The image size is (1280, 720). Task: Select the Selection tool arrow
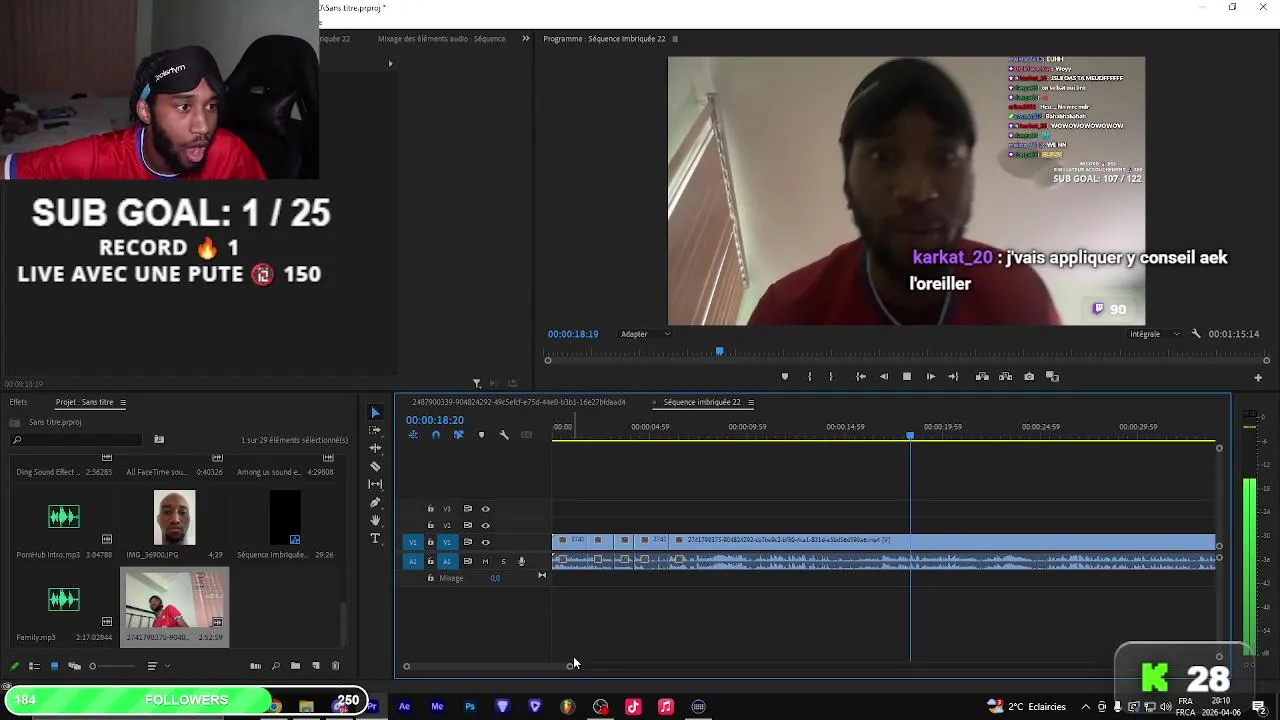pyautogui.click(x=375, y=412)
